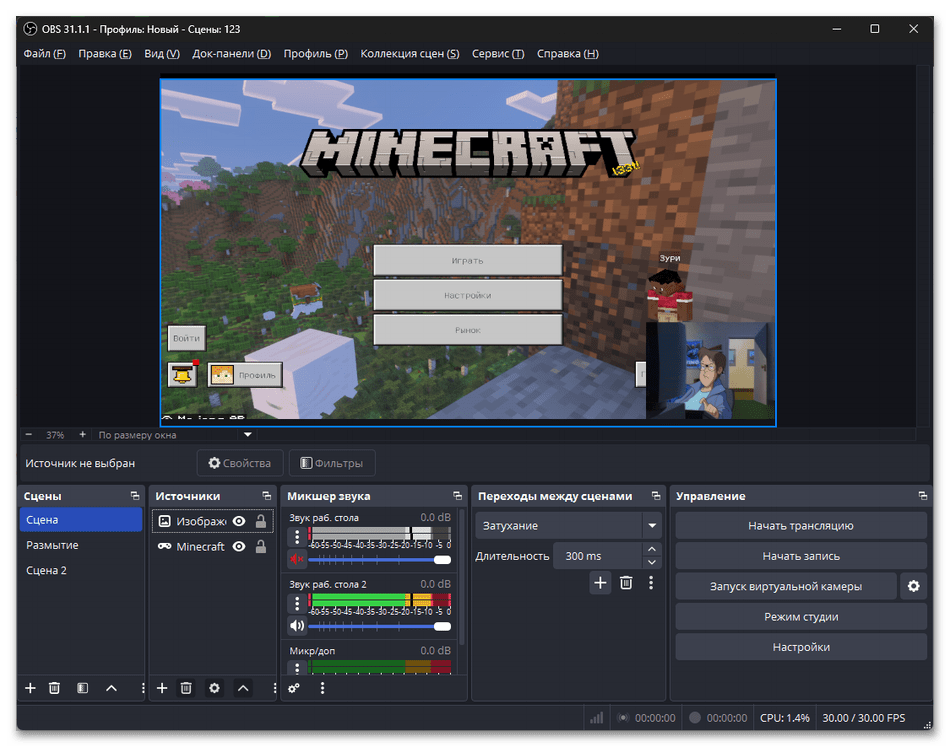This screenshot has height=747, width=950.
Task: Select the Размытие scene
Action: click(x=81, y=545)
